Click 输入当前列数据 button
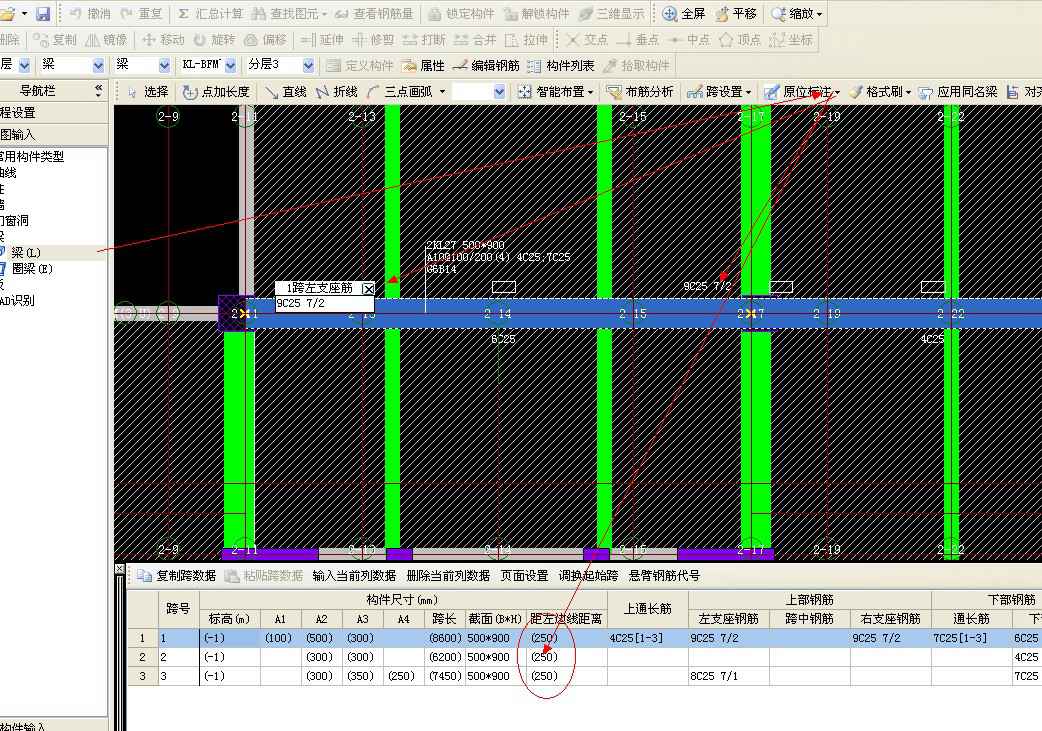 [354, 575]
